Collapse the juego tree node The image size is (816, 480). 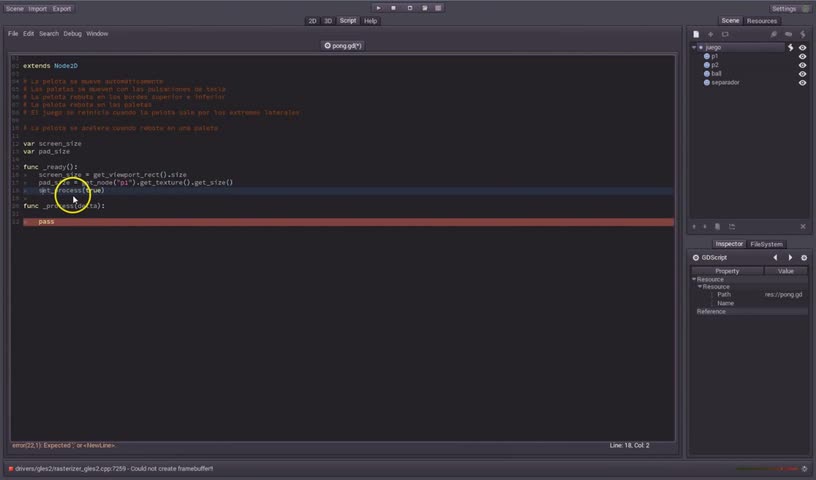pyautogui.click(x=694, y=47)
